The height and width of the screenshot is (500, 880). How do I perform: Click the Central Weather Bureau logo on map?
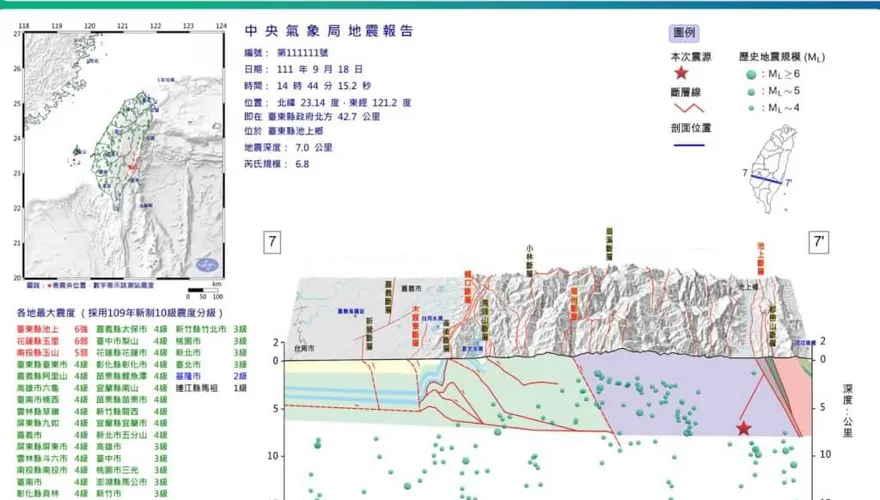coord(207,264)
